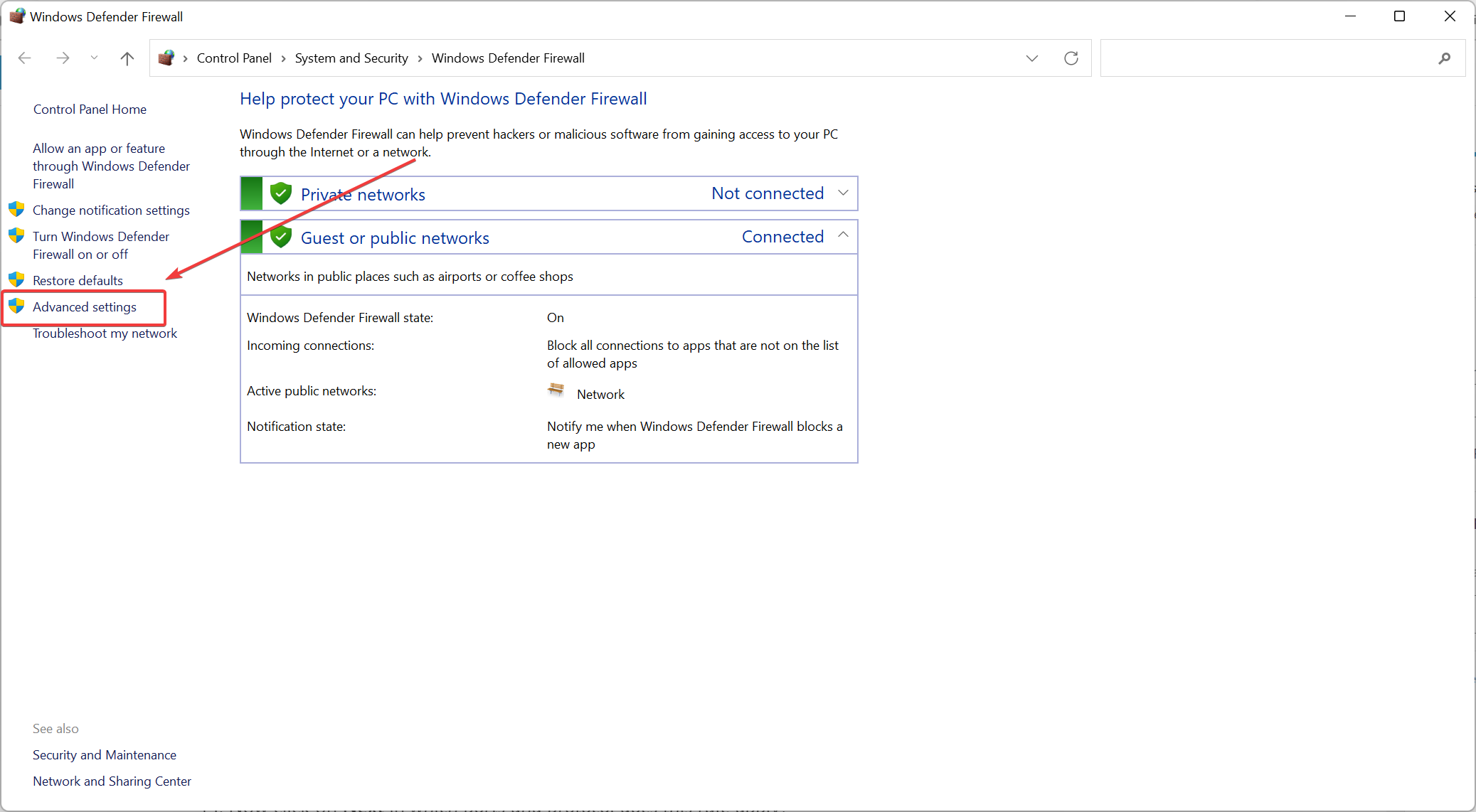Expand the Private networks section chevron
Image resolution: width=1476 pixels, height=812 pixels.
(843, 193)
